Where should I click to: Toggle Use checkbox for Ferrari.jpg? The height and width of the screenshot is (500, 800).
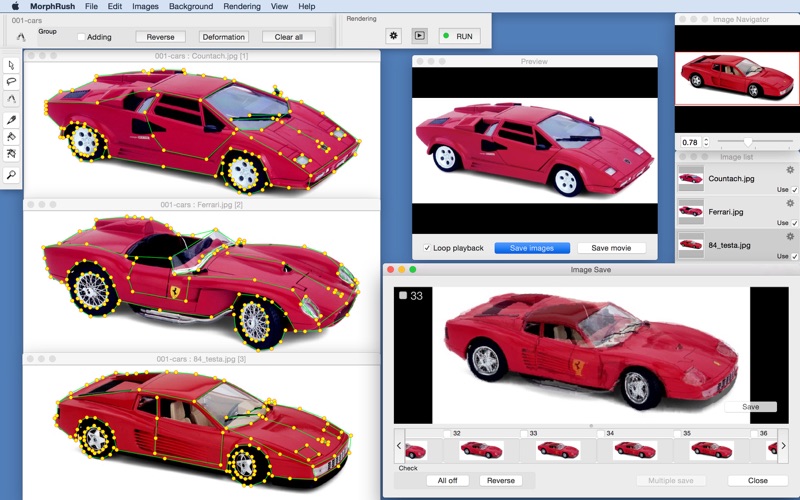point(794,223)
